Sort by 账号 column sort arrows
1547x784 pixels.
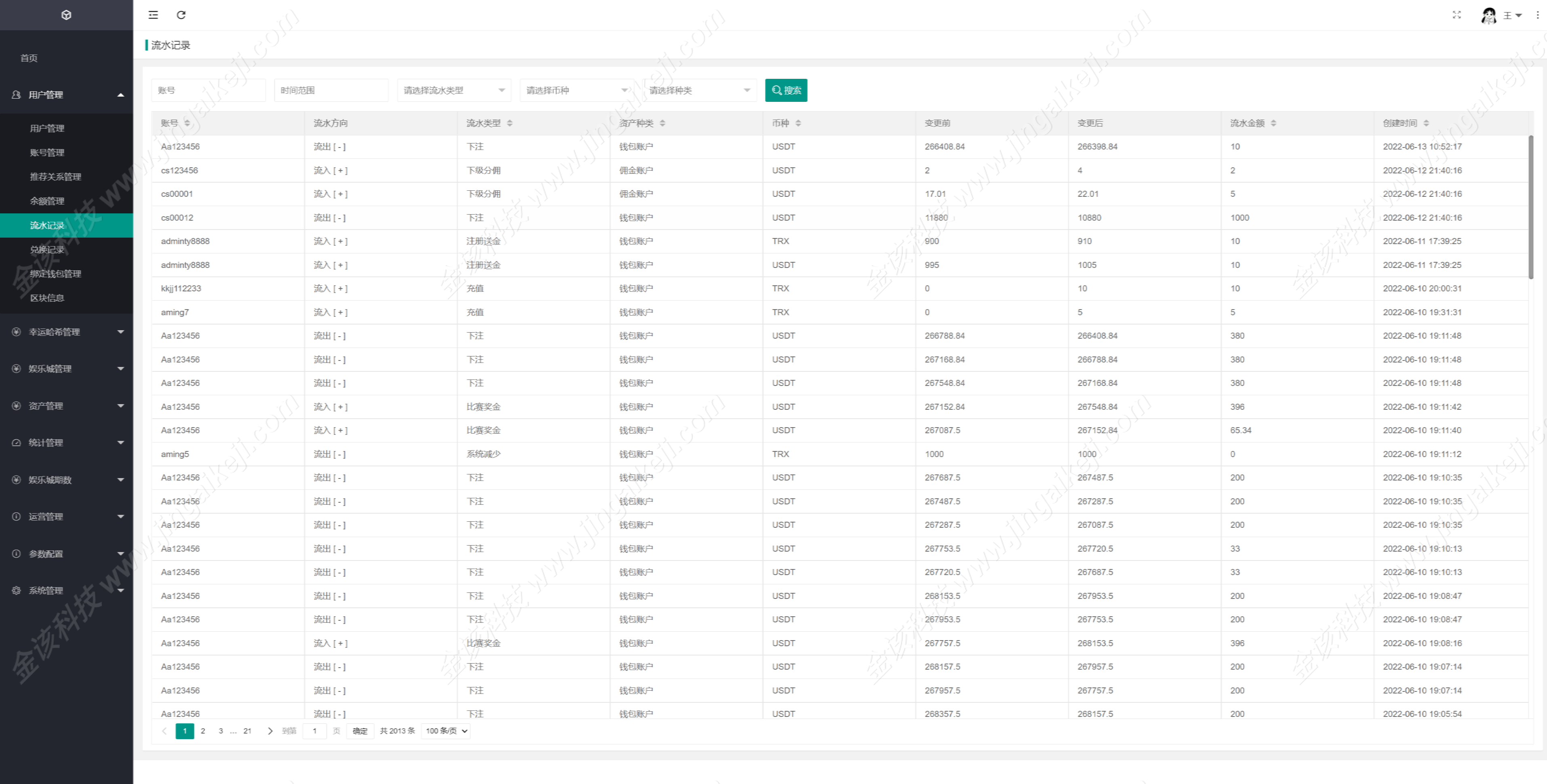point(188,123)
